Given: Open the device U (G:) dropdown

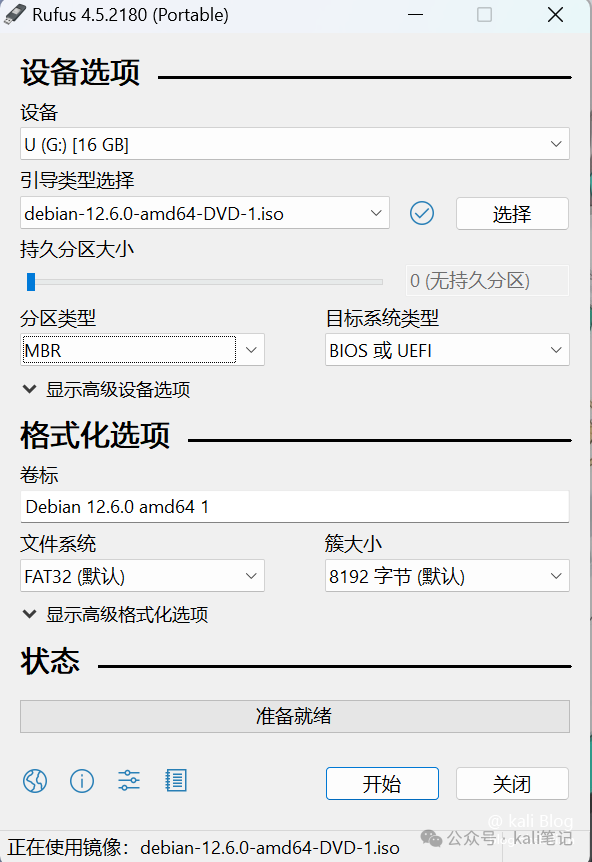Looking at the screenshot, I should (x=295, y=144).
